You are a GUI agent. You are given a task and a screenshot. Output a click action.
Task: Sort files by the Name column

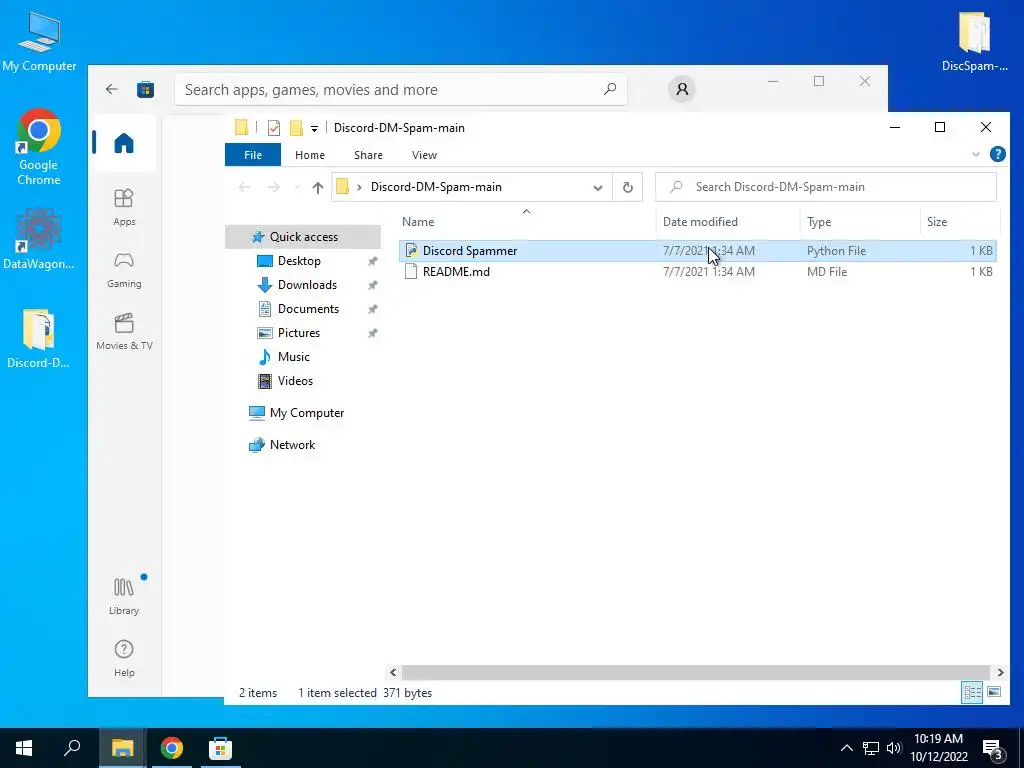(x=526, y=222)
